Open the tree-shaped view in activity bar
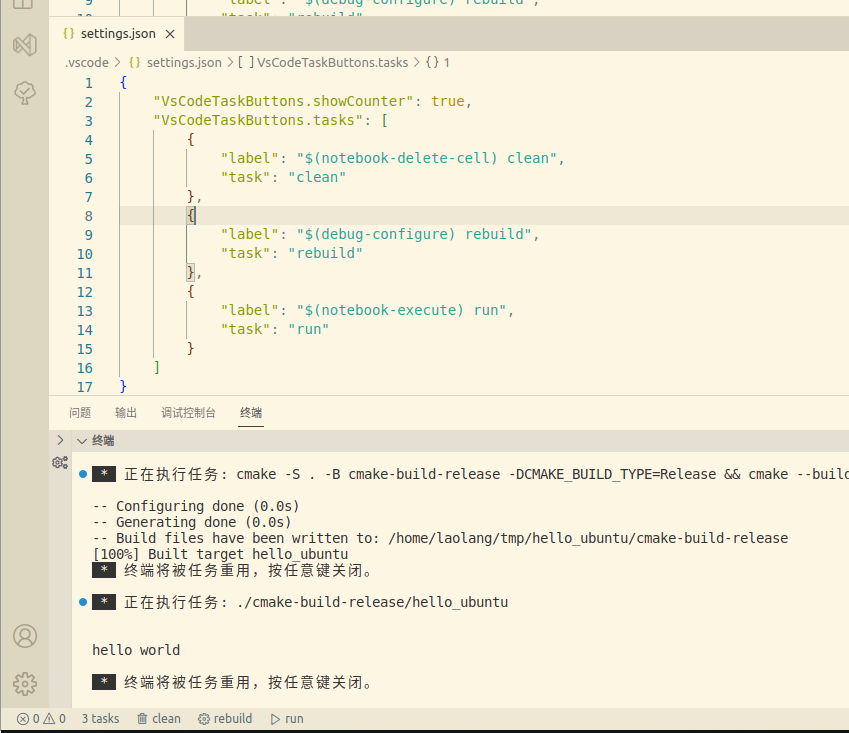849x733 pixels. click(x=25, y=93)
